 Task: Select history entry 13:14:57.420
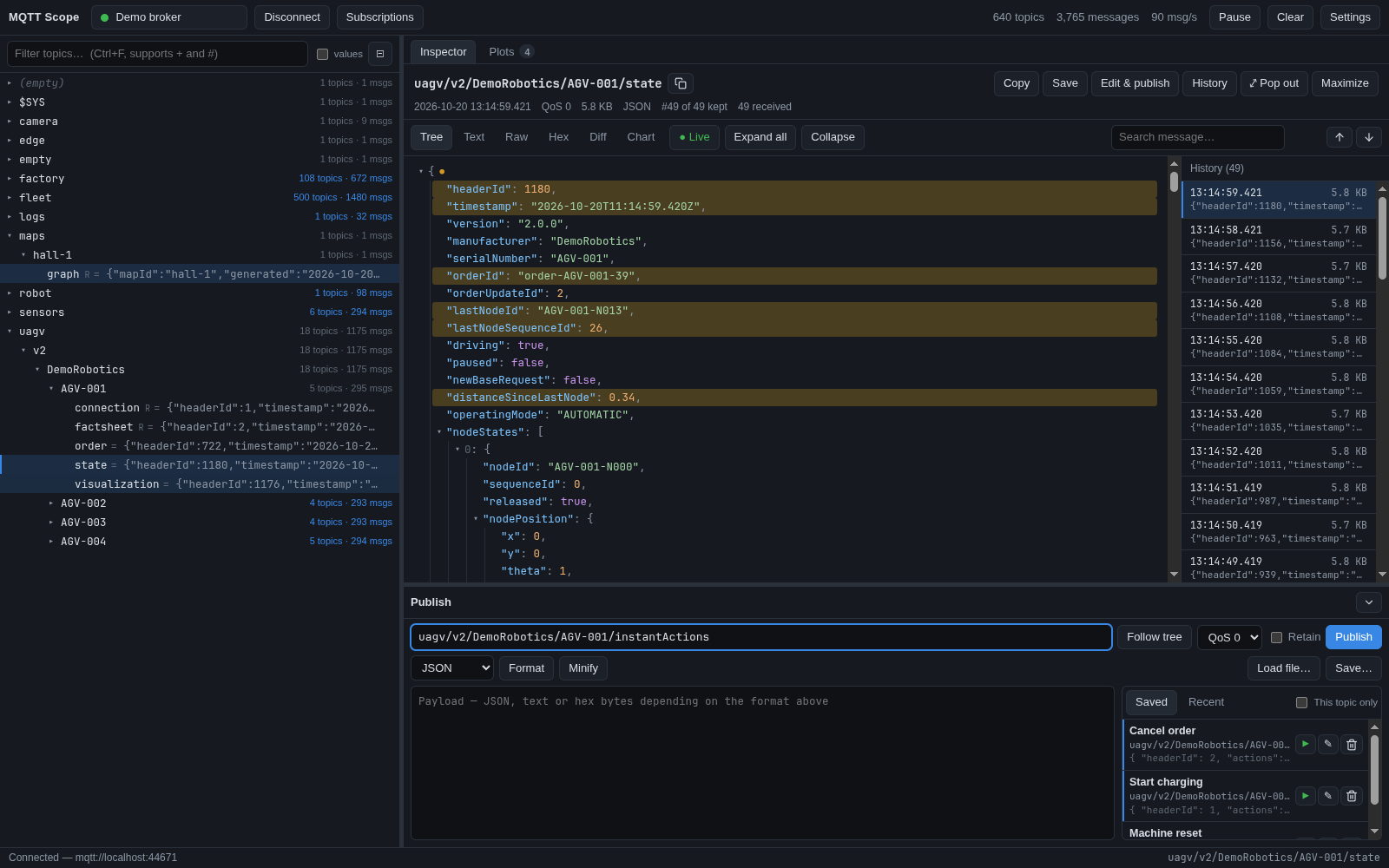[1279, 273]
